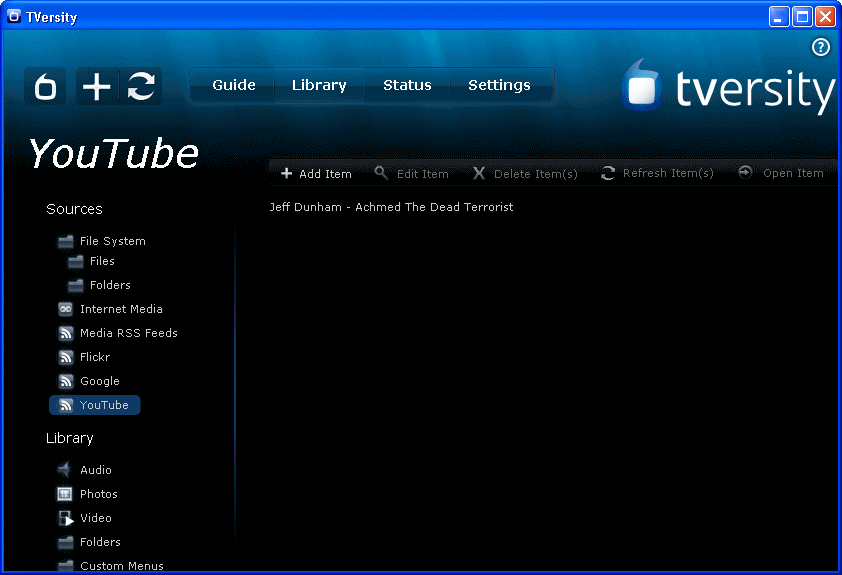Viewport: 842px width, 575px height.
Task: Select the Files source entry
Action: [102, 261]
